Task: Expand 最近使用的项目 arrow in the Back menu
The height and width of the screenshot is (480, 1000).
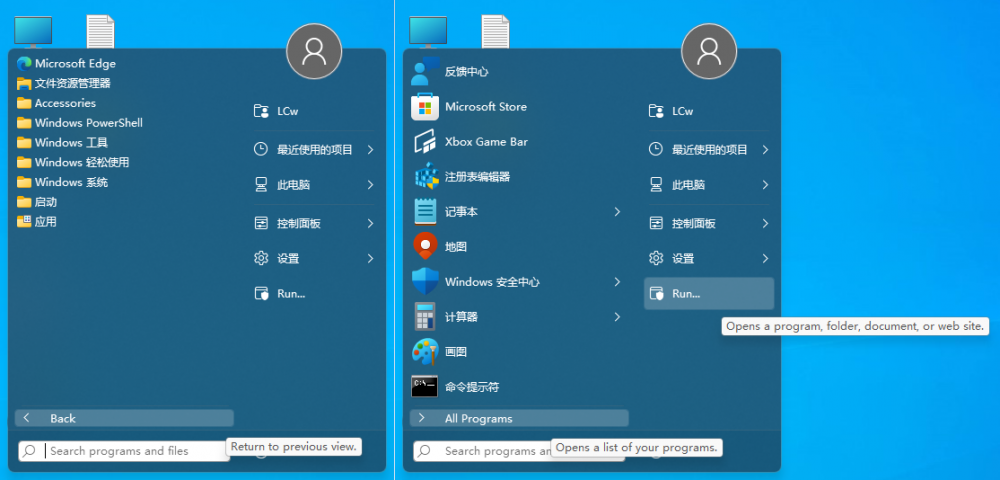Action: click(x=371, y=150)
